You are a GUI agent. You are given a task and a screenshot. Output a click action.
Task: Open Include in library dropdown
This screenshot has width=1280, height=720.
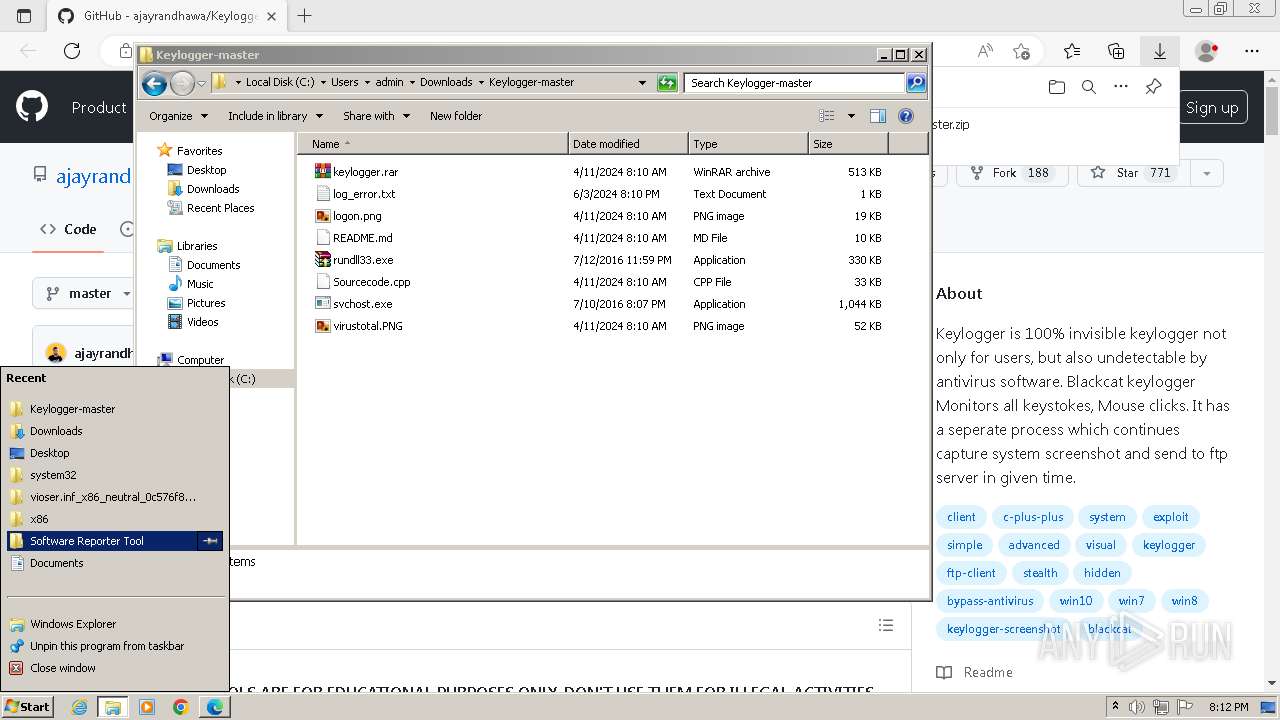275,116
